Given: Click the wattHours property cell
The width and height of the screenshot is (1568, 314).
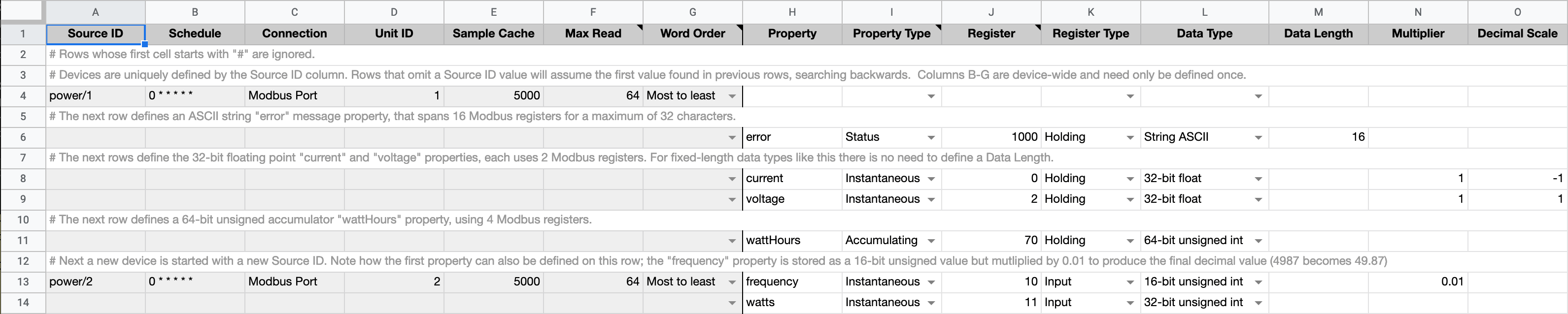Looking at the screenshot, I should click(x=792, y=240).
